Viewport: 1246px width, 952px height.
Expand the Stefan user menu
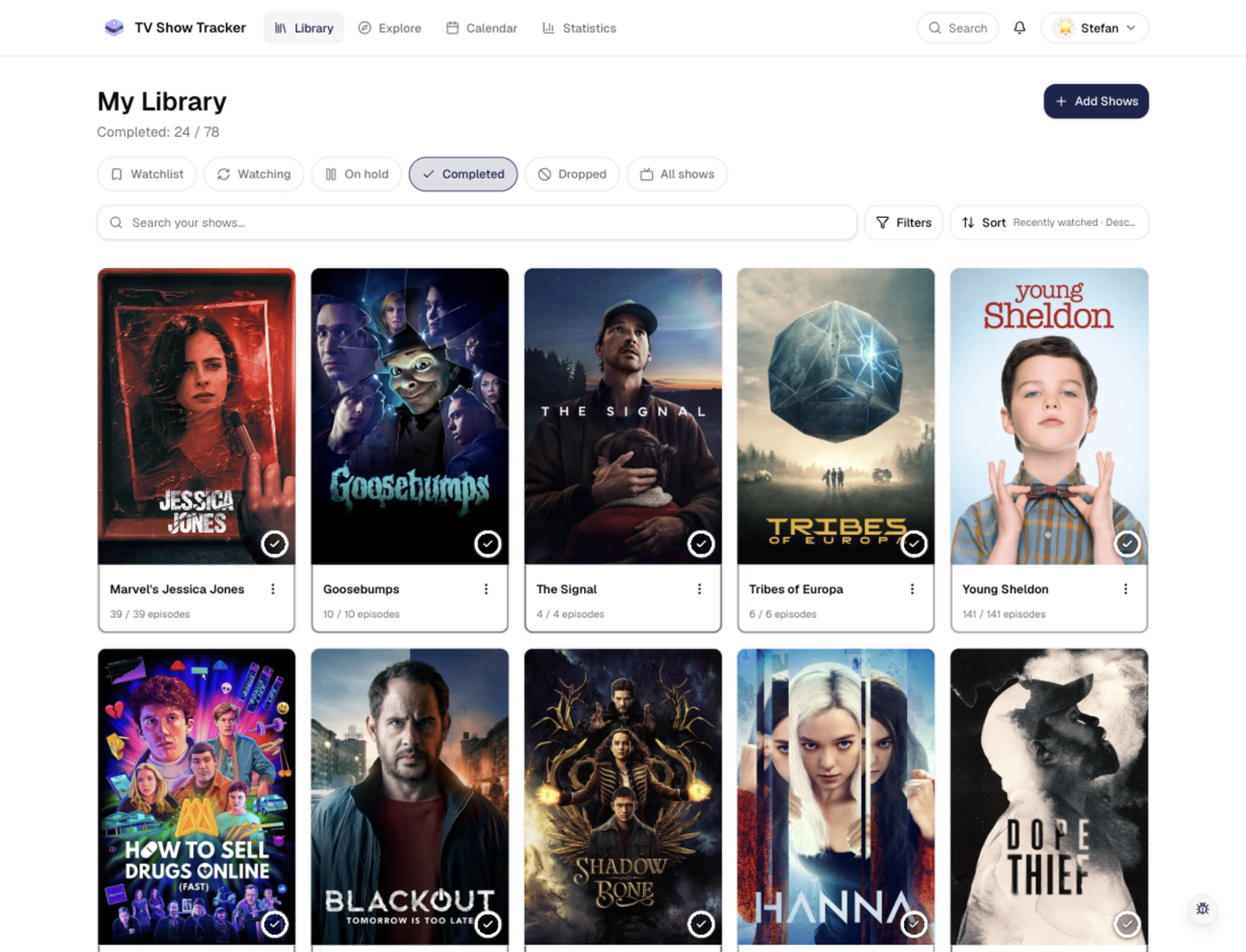click(1095, 28)
